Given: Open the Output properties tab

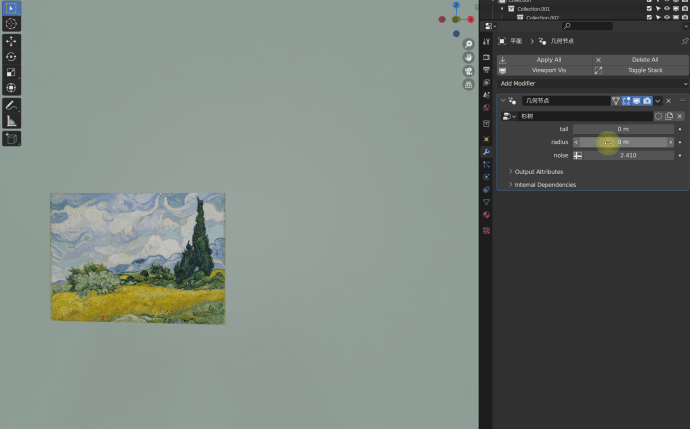Looking at the screenshot, I should pyautogui.click(x=486, y=70).
